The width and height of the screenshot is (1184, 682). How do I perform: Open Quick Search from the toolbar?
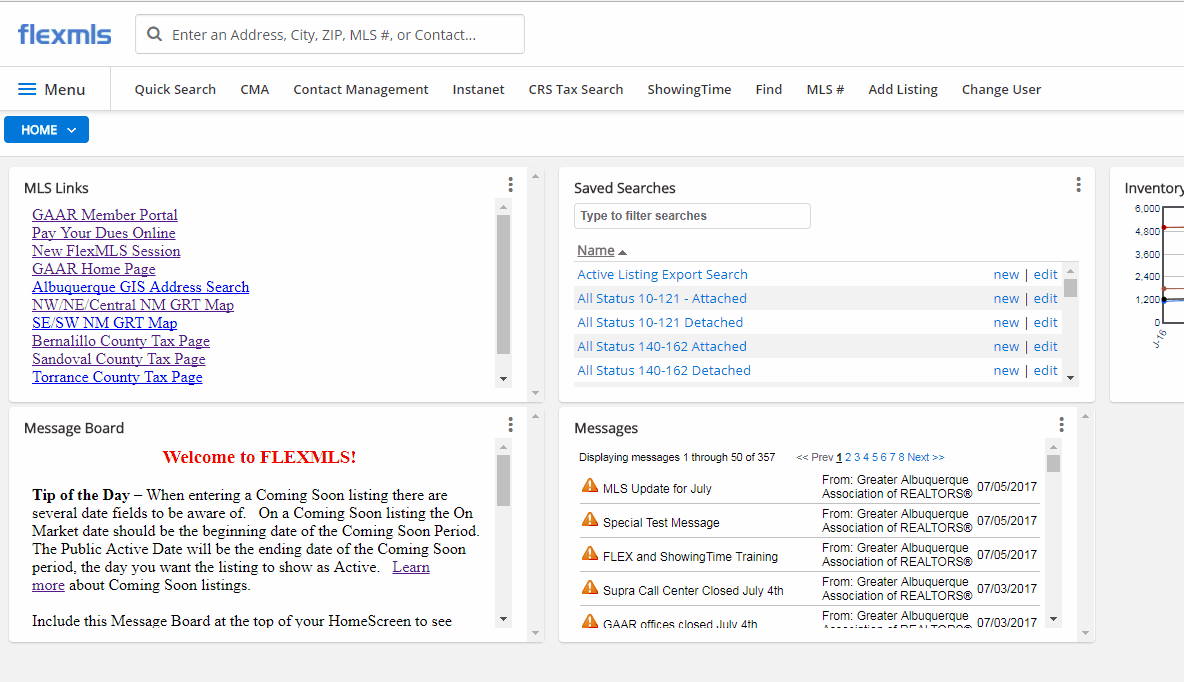click(175, 89)
